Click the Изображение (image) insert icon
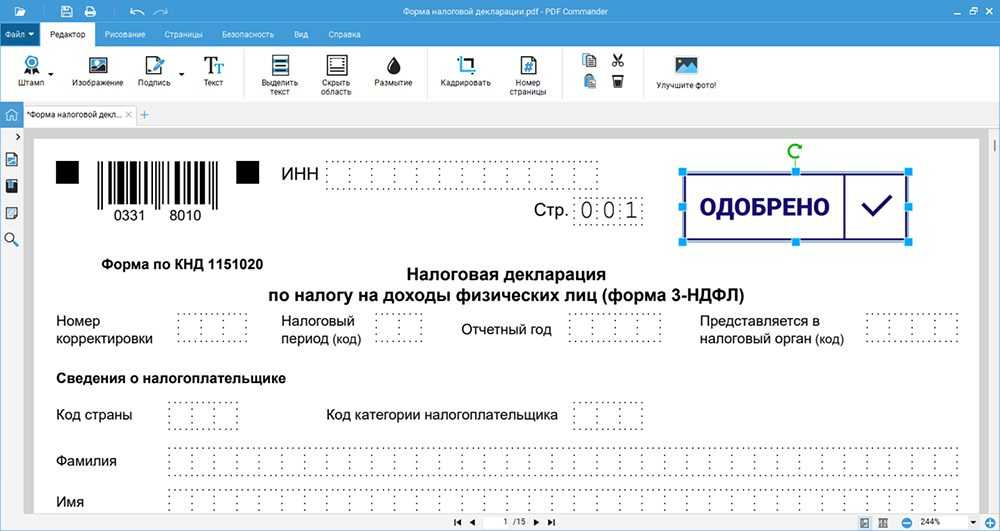 (x=97, y=67)
